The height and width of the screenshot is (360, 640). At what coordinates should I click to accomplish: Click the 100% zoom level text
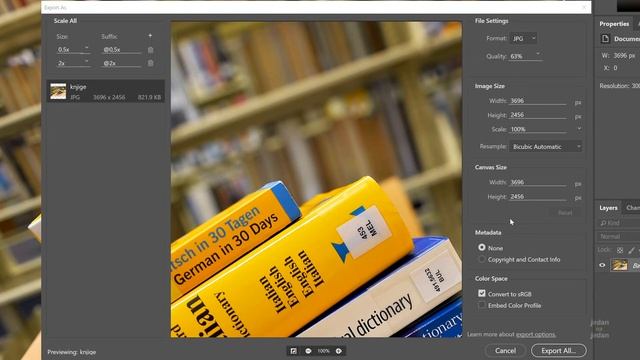323,351
